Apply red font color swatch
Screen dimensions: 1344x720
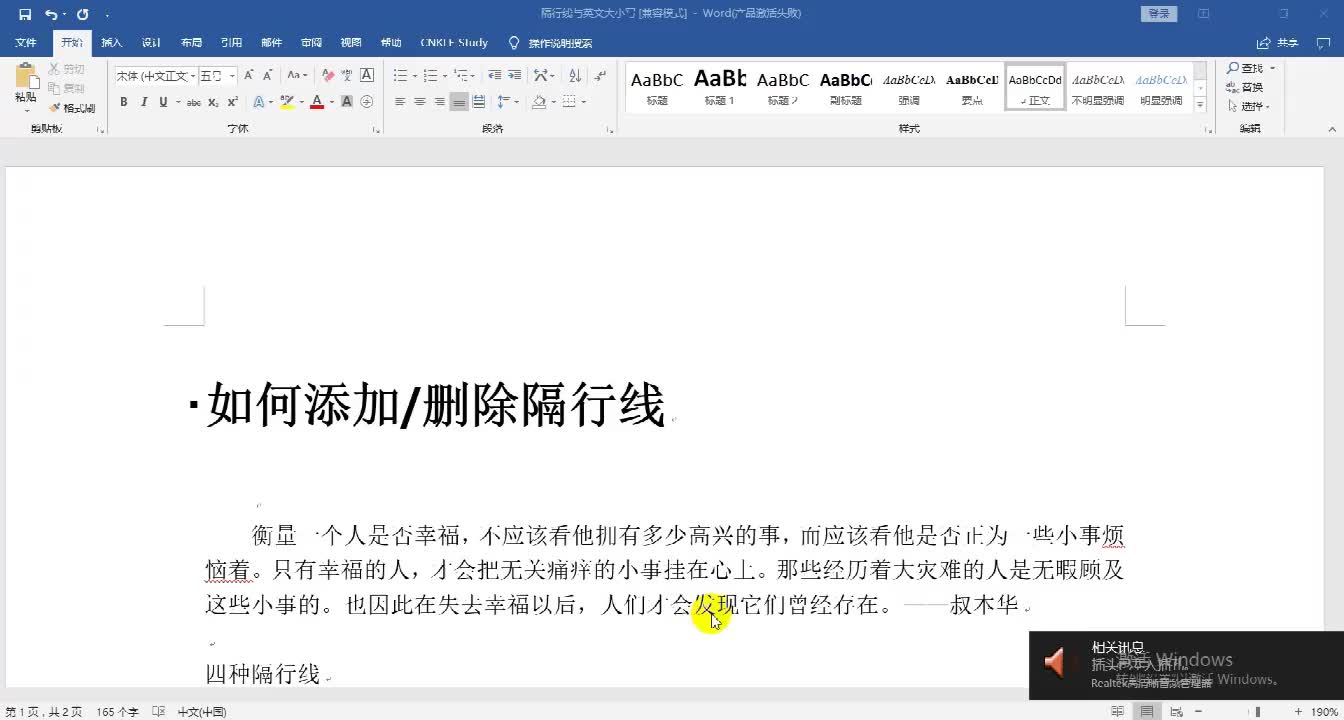pyautogui.click(x=316, y=102)
